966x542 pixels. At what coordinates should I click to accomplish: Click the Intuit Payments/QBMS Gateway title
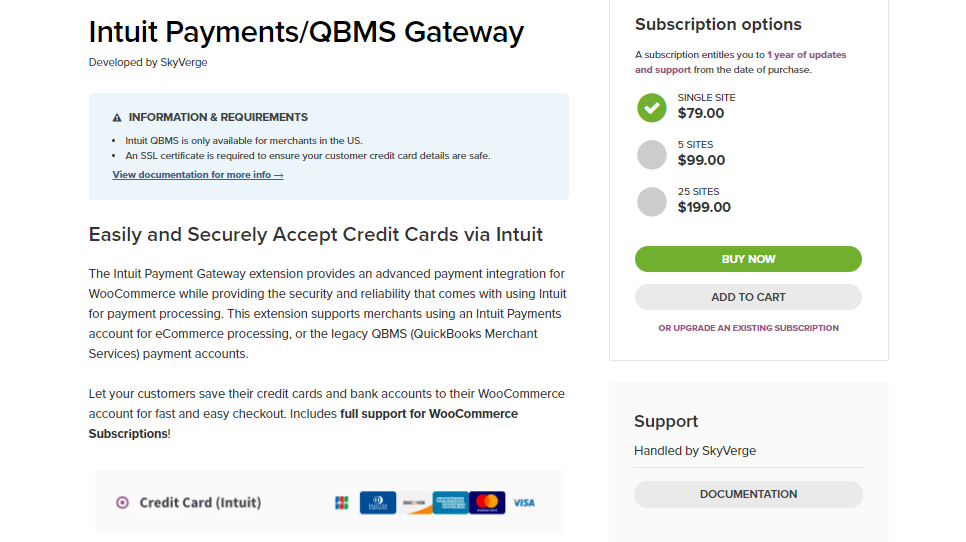pyautogui.click(x=306, y=32)
